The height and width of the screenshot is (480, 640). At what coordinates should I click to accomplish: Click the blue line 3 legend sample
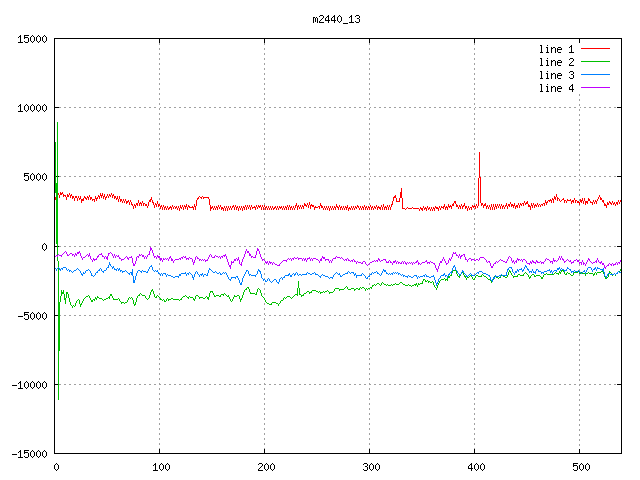tap(596, 75)
